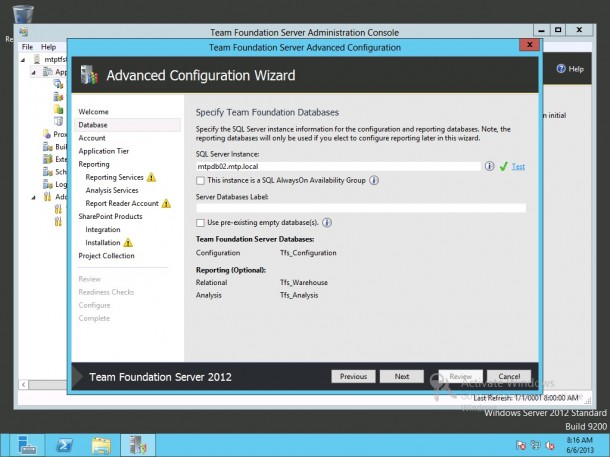This screenshot has width=610, height=457.
Task: Go to the Welcome wizard step
Action: click(93, 112)
